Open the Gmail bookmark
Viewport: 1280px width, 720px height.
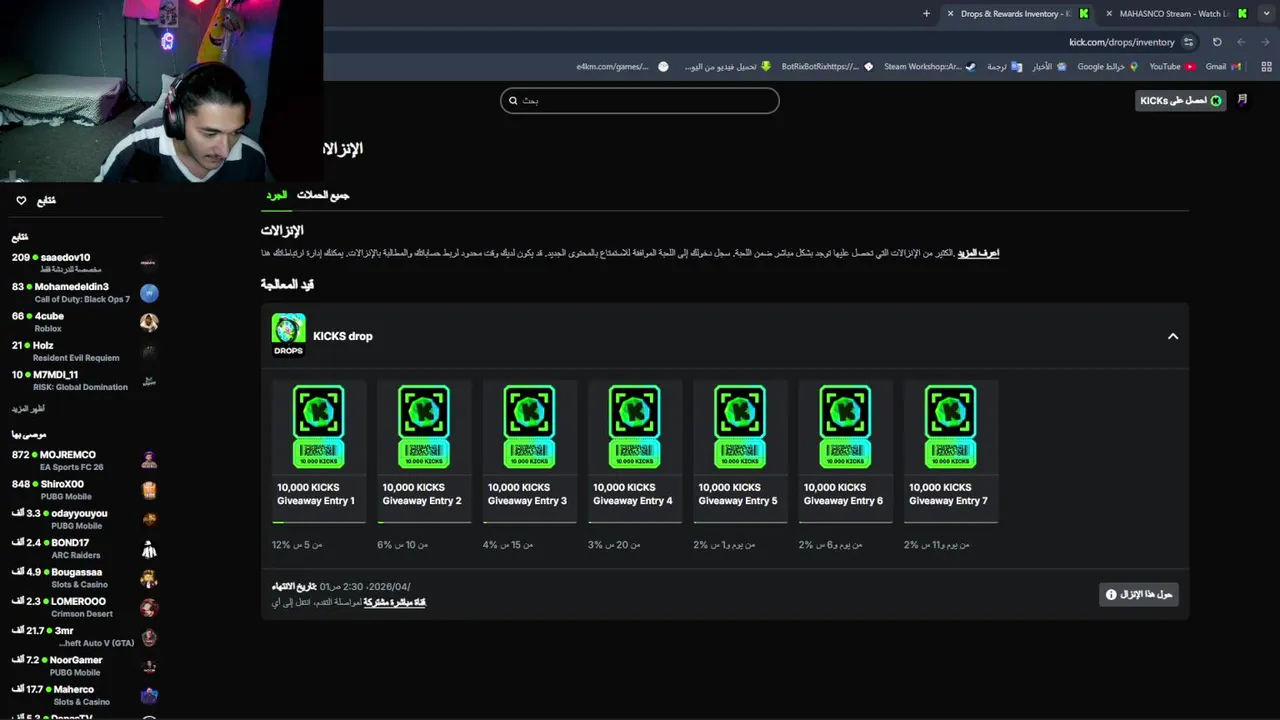[1223, 67]
